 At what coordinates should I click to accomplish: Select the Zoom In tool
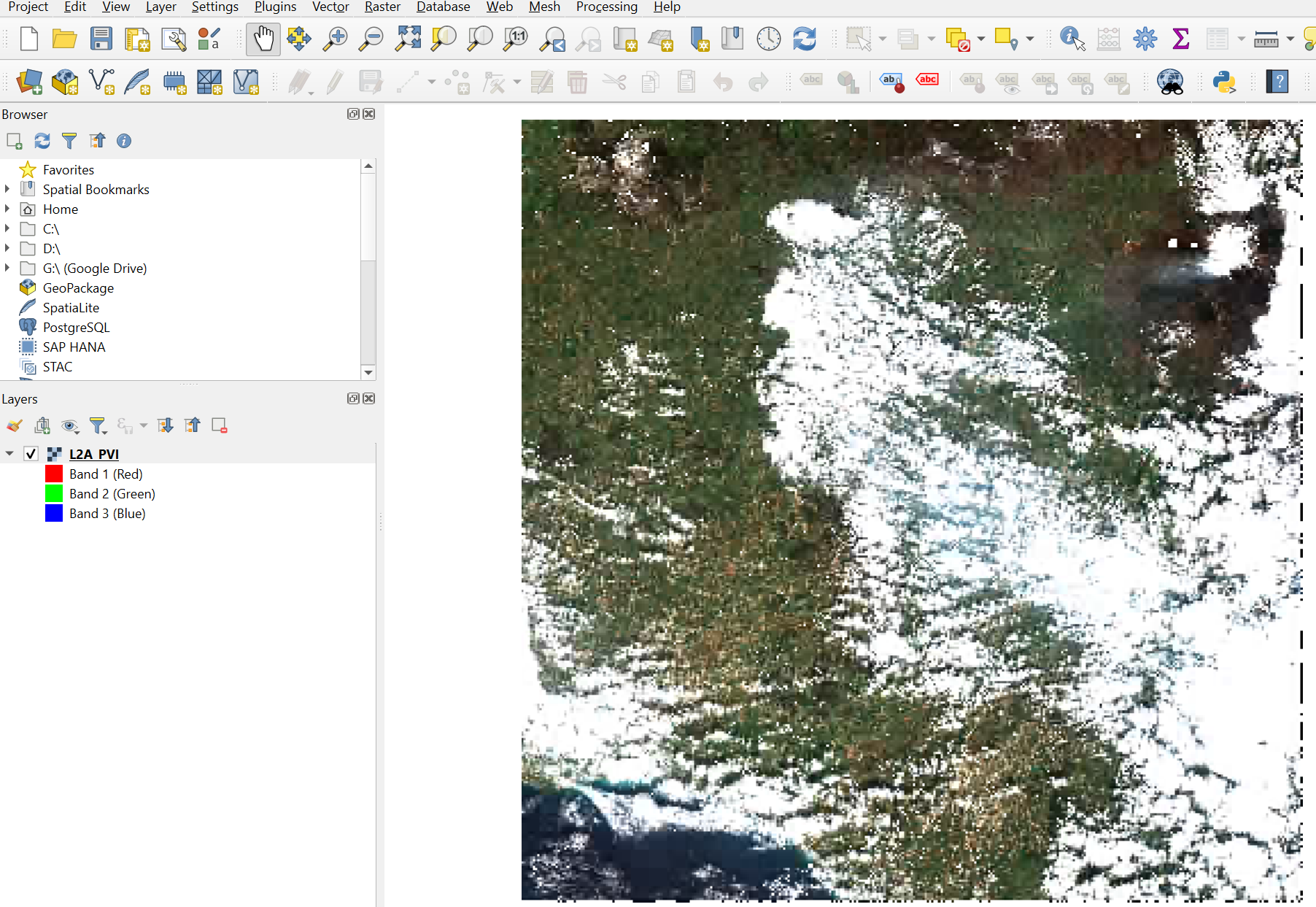tap(334, 39)
